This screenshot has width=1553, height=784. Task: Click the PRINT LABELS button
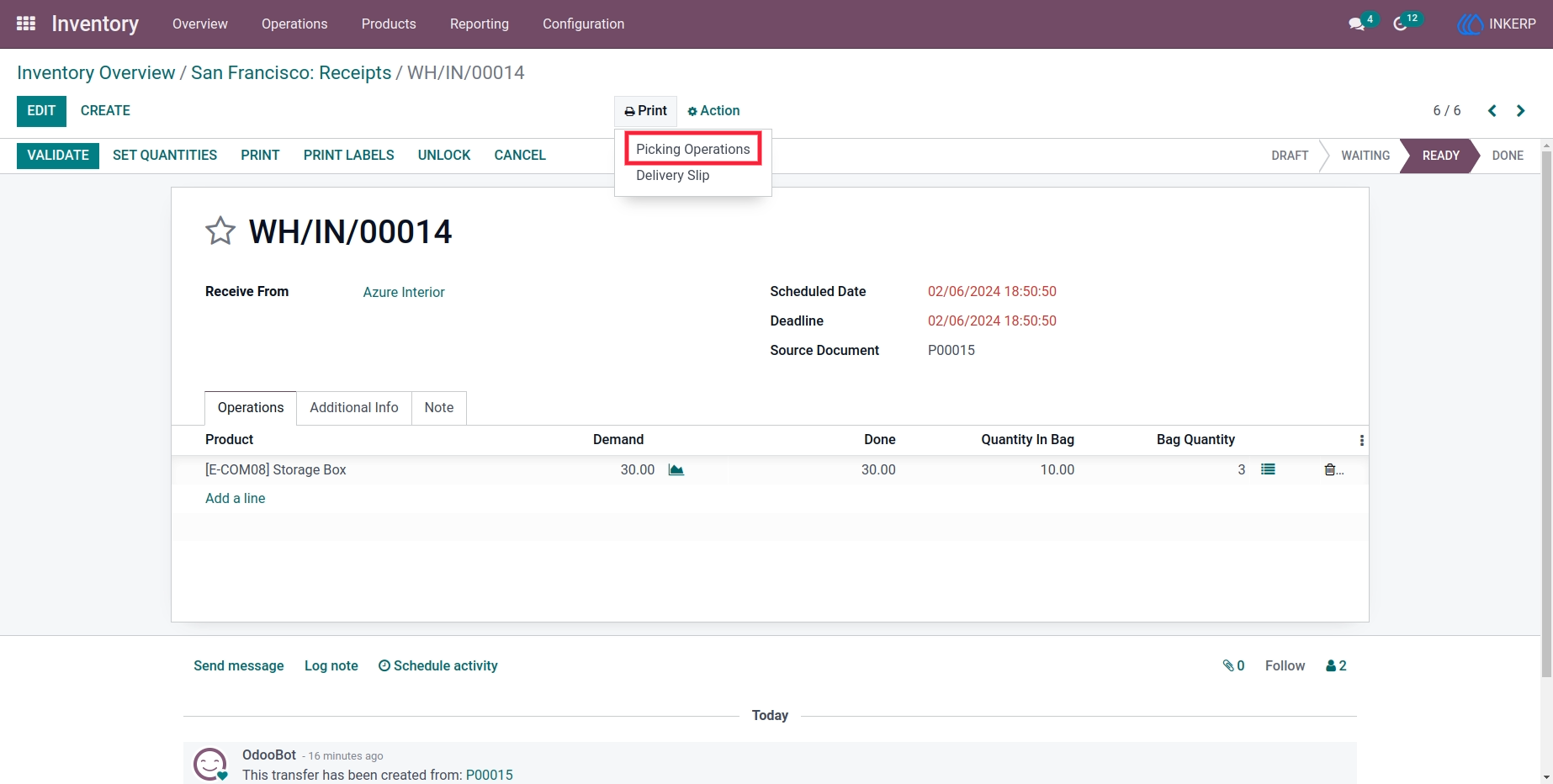click(349, 155)
